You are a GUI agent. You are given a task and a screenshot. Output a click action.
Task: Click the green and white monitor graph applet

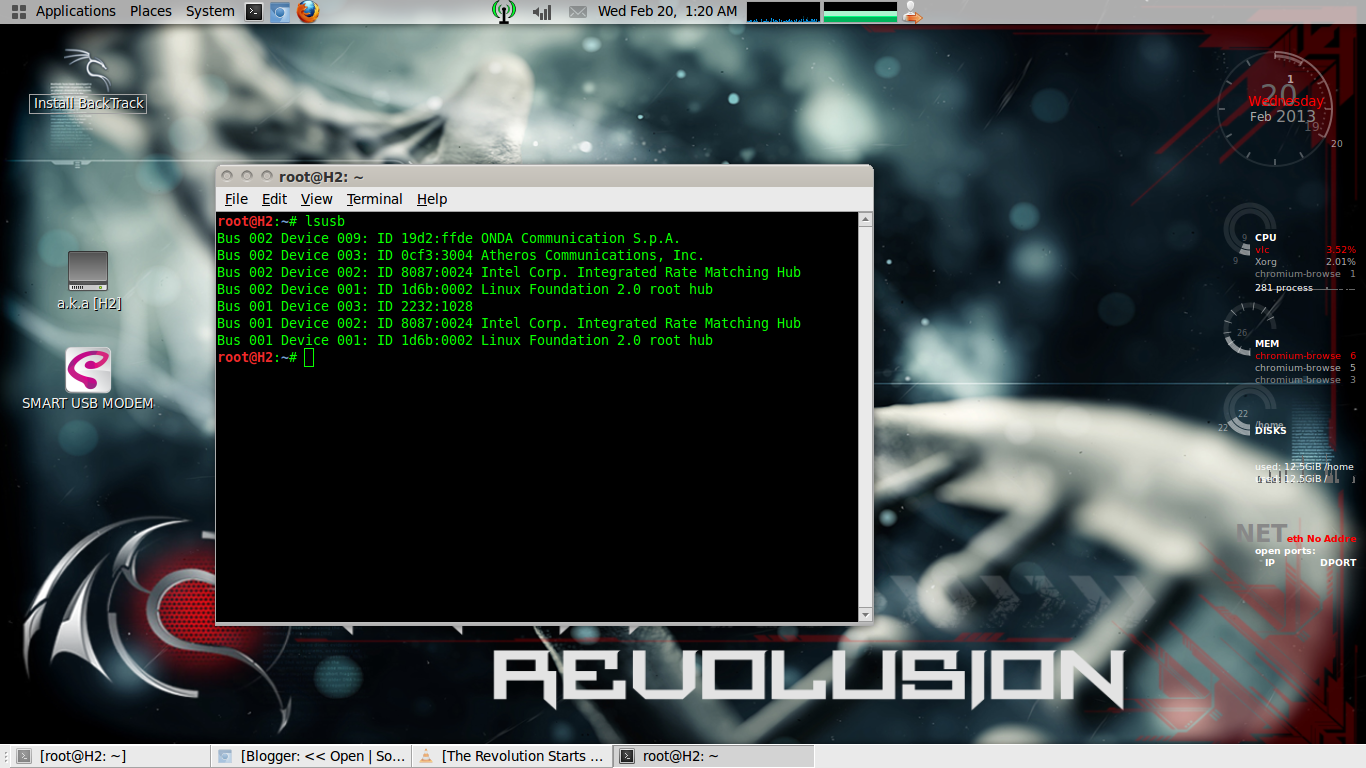tap(860, 12)
